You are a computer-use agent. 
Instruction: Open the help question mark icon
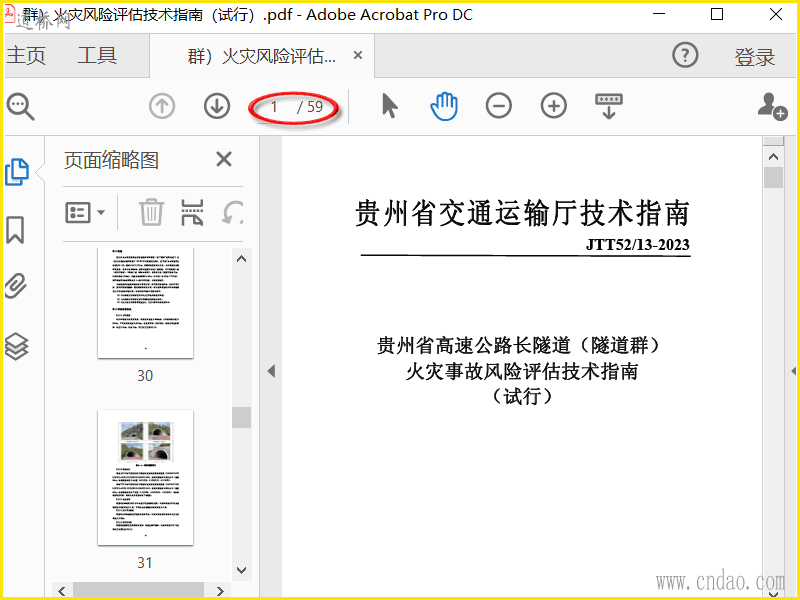(685, 55)
